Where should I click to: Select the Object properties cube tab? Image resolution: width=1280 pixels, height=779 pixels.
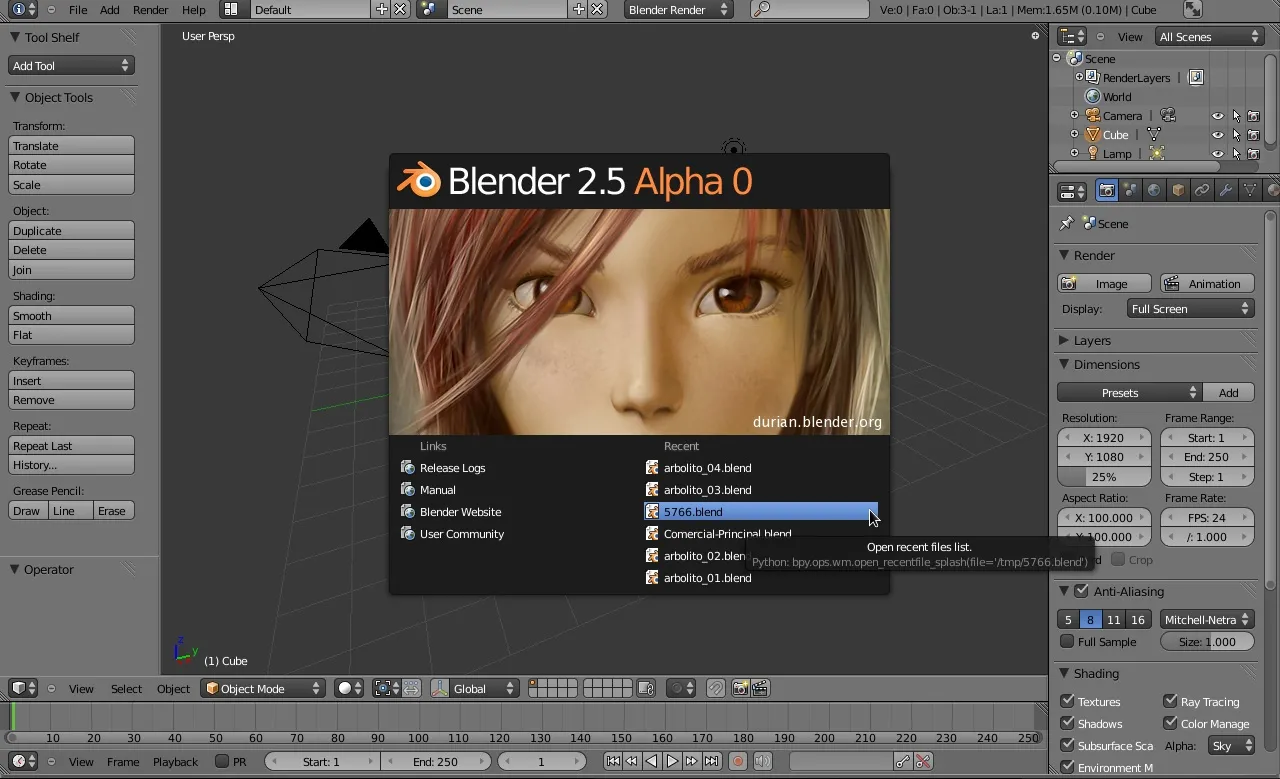click(1176, 190)
